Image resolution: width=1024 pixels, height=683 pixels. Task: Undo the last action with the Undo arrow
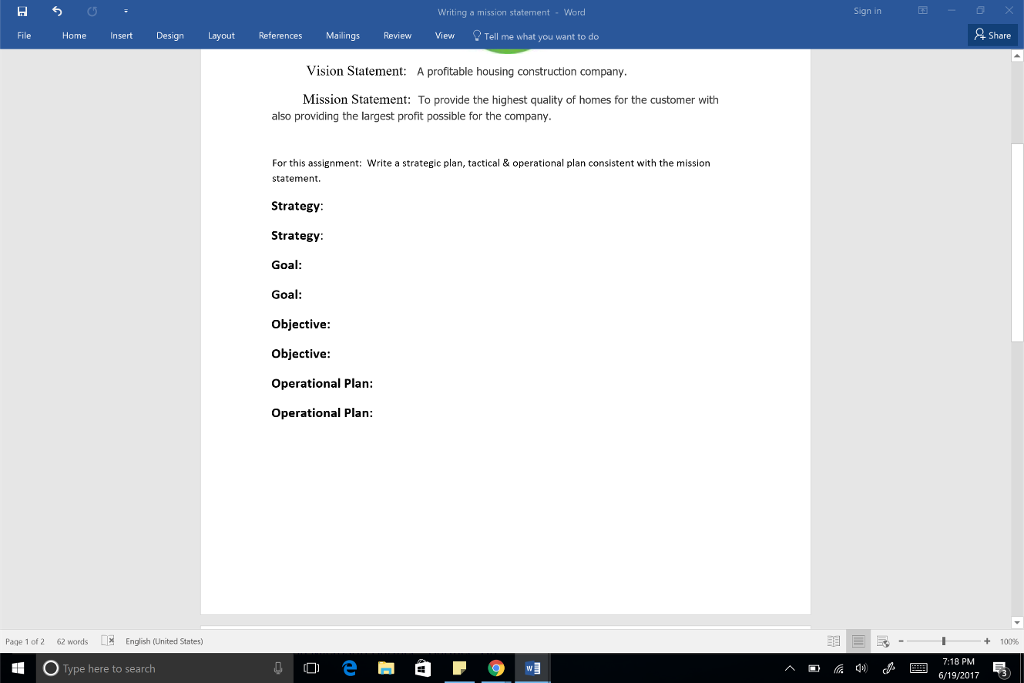click(57, 12)
